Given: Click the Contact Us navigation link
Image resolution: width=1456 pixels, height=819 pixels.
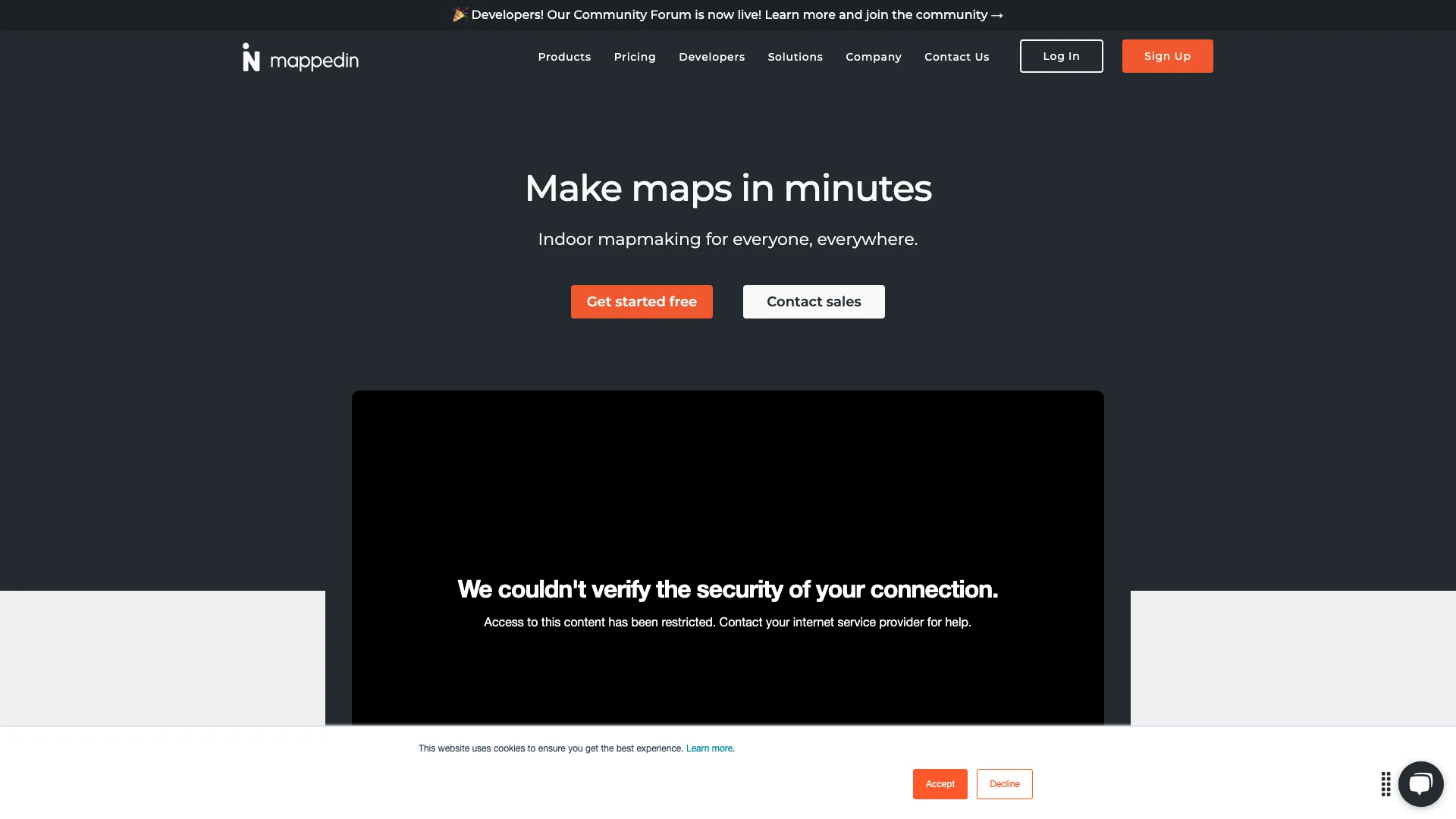Looking at the screenshot, I should [x=956, y=56].
